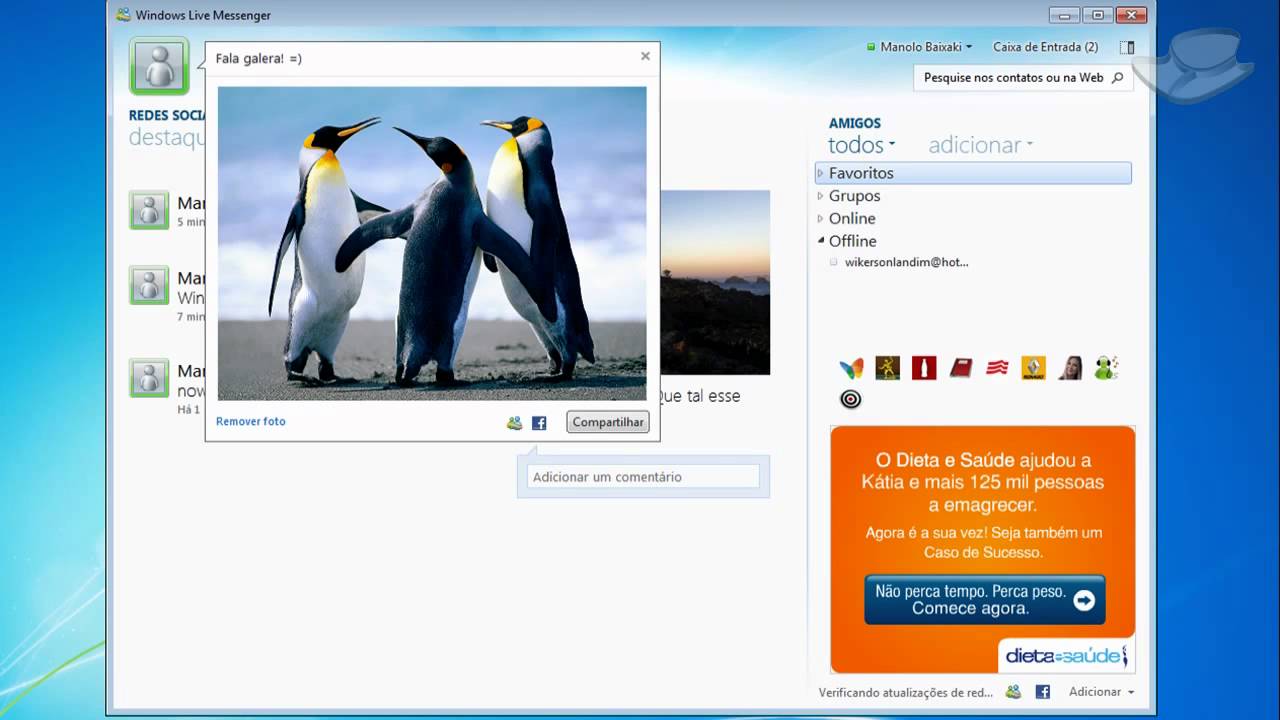Click the Verificando atualizações de red... status text
1280x720 pixels.
click(x=906, y=692)
